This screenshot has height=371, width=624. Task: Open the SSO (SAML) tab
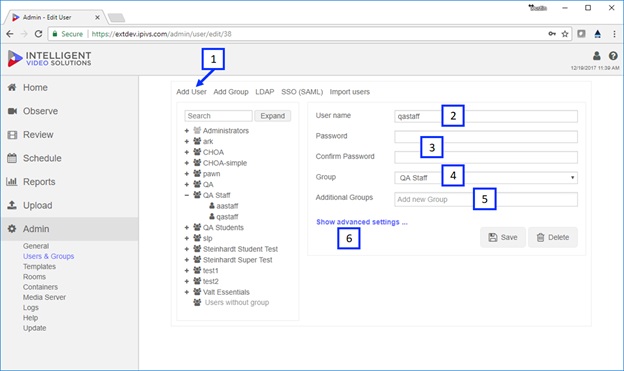tap(302, 92)
